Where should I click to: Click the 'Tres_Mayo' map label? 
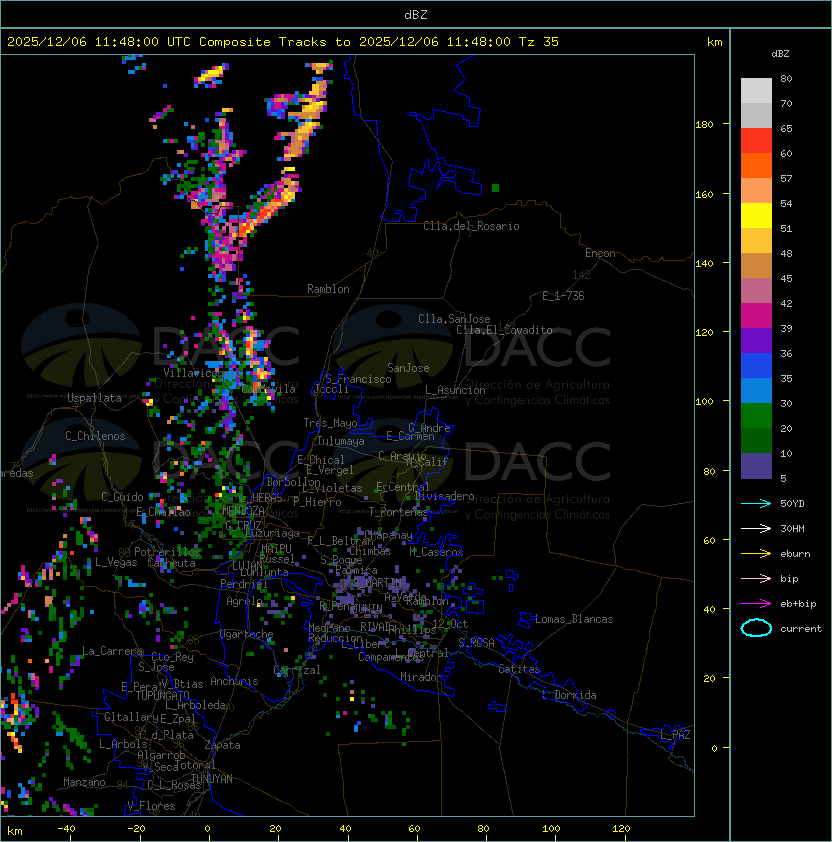[x=330, y=423]
